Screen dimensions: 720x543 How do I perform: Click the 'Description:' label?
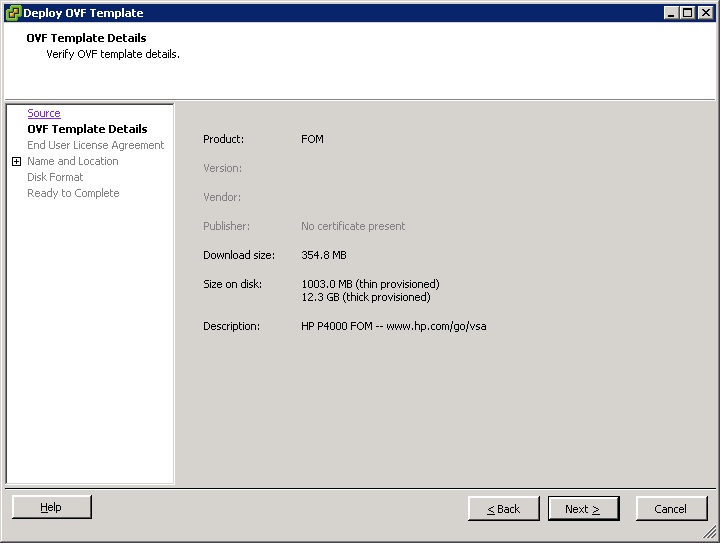click(231, 326)
